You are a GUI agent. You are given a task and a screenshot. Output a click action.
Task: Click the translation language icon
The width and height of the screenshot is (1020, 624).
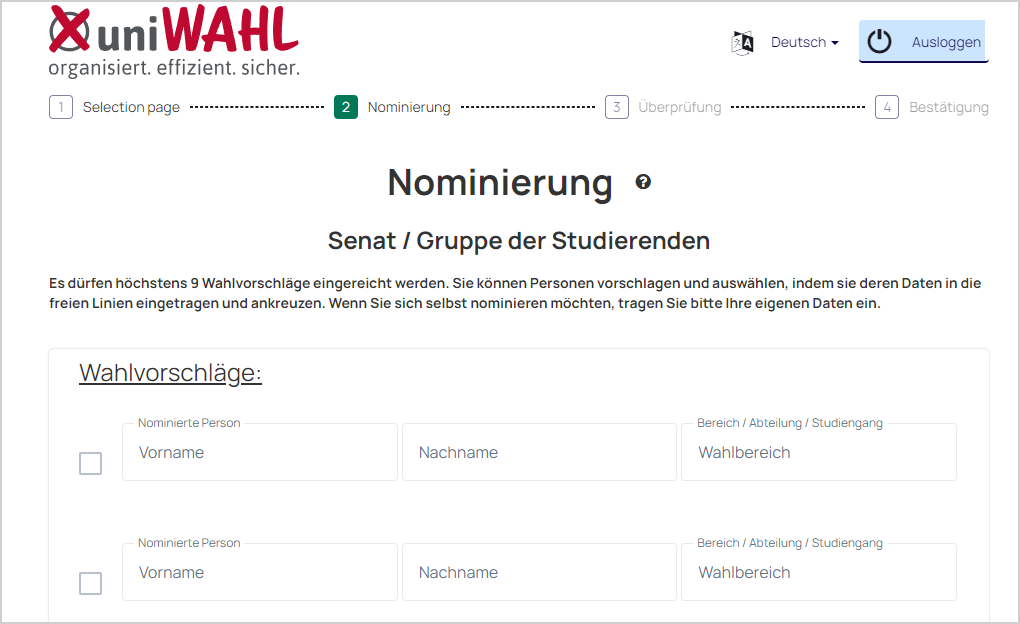pyautogui.click(x=743, y=43)
